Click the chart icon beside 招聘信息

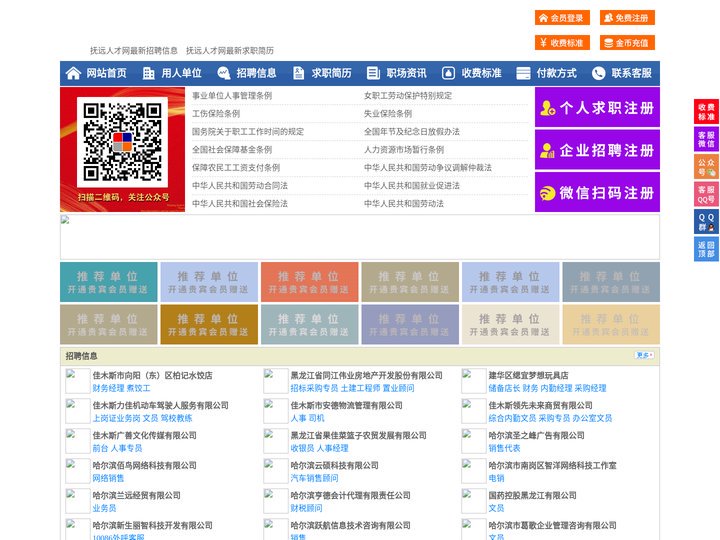(224, 73)
